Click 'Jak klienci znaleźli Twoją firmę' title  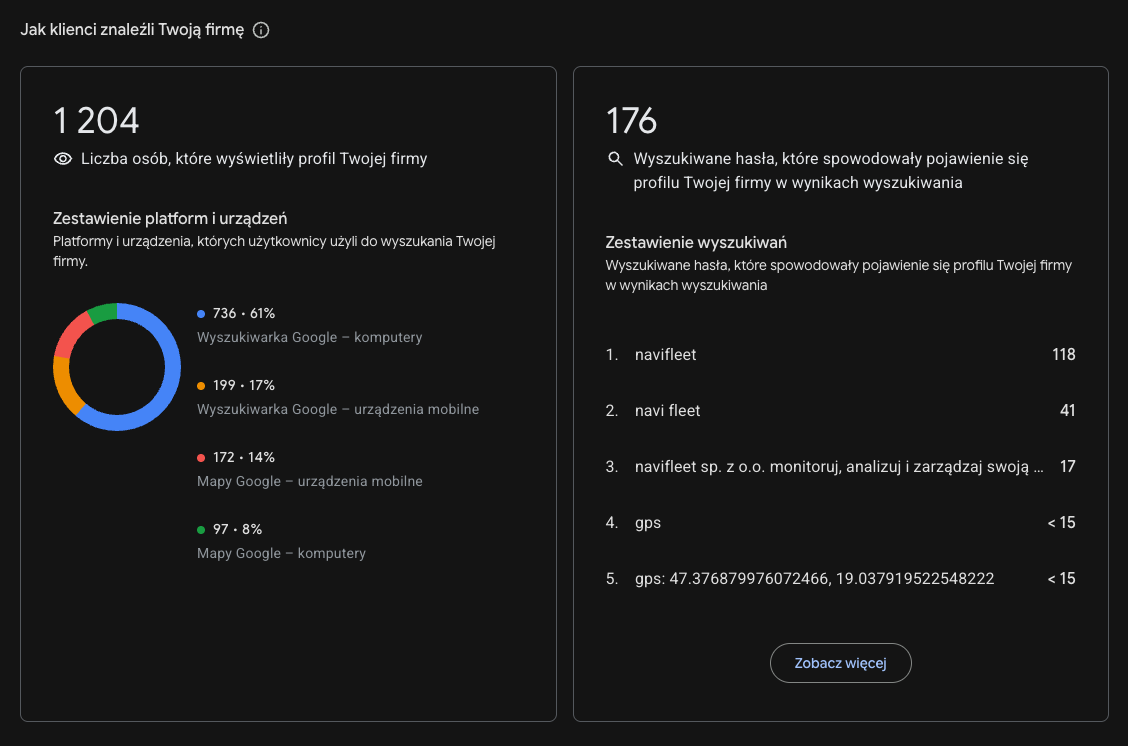(x=132, y=30)
